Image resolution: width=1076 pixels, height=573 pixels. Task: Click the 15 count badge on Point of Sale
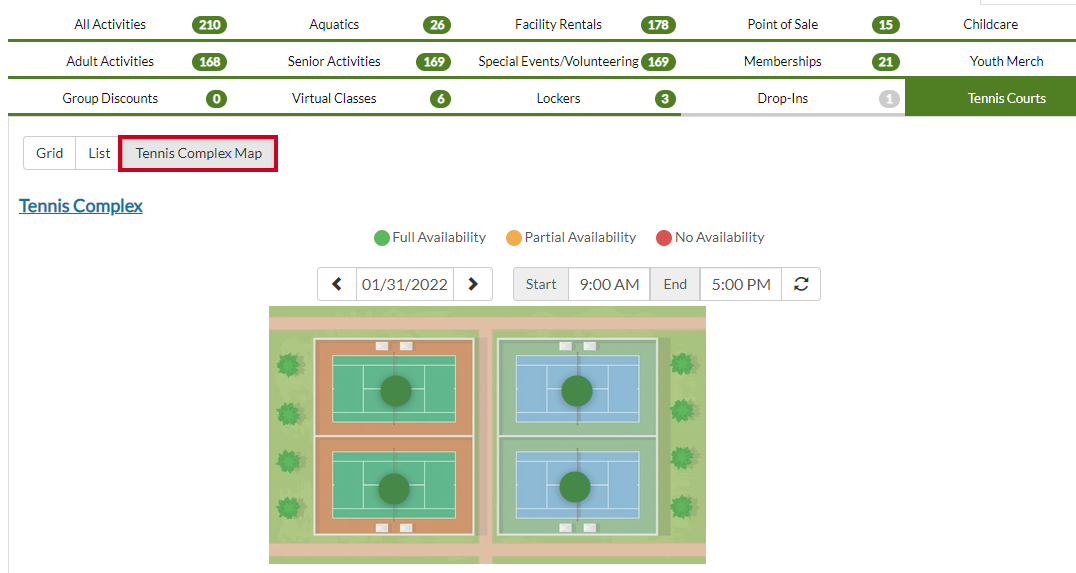coord(886,25)
